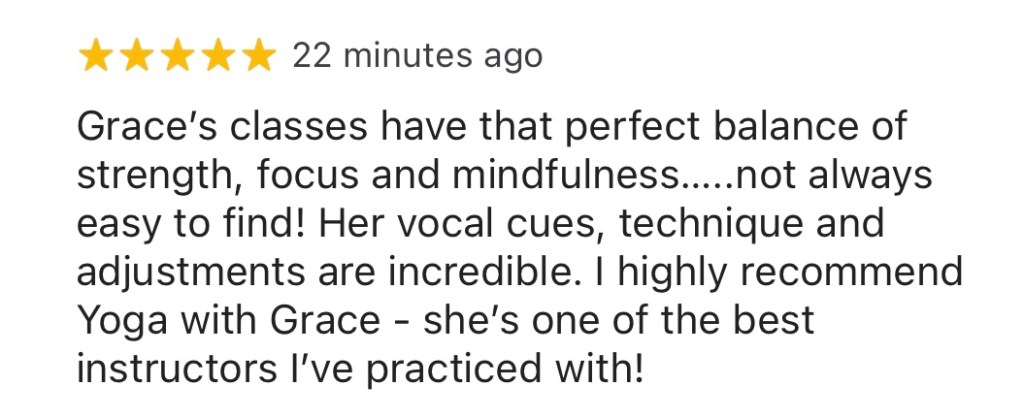Click the first yellow rating star
The image size is (1024, 418).
point(97,56)
